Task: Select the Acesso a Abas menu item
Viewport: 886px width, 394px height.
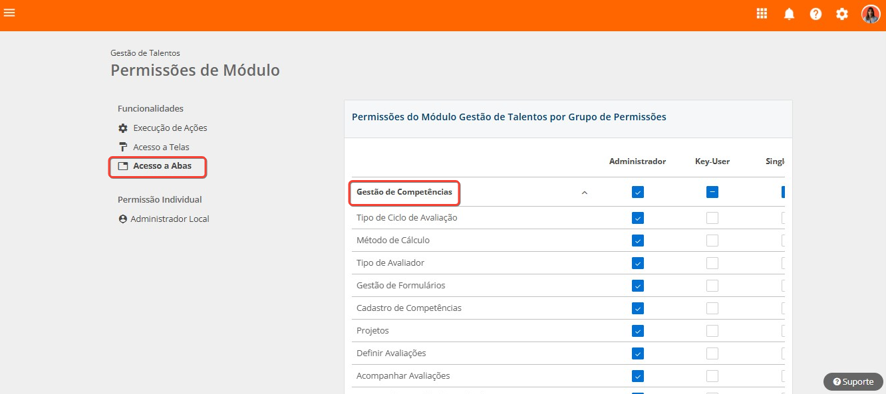Action: [158, 167]
